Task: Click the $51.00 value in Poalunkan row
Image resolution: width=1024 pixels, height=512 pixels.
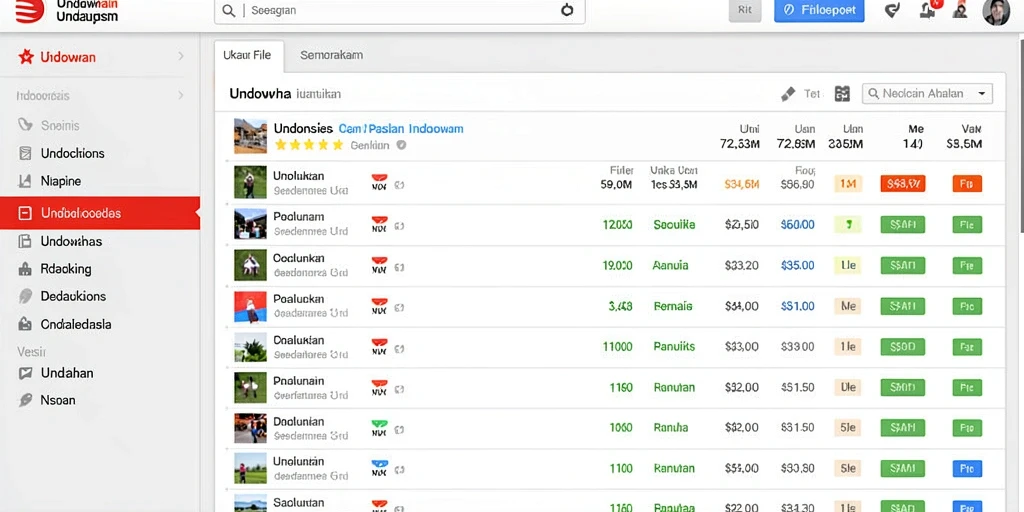Action: click(x=797, y=306)
